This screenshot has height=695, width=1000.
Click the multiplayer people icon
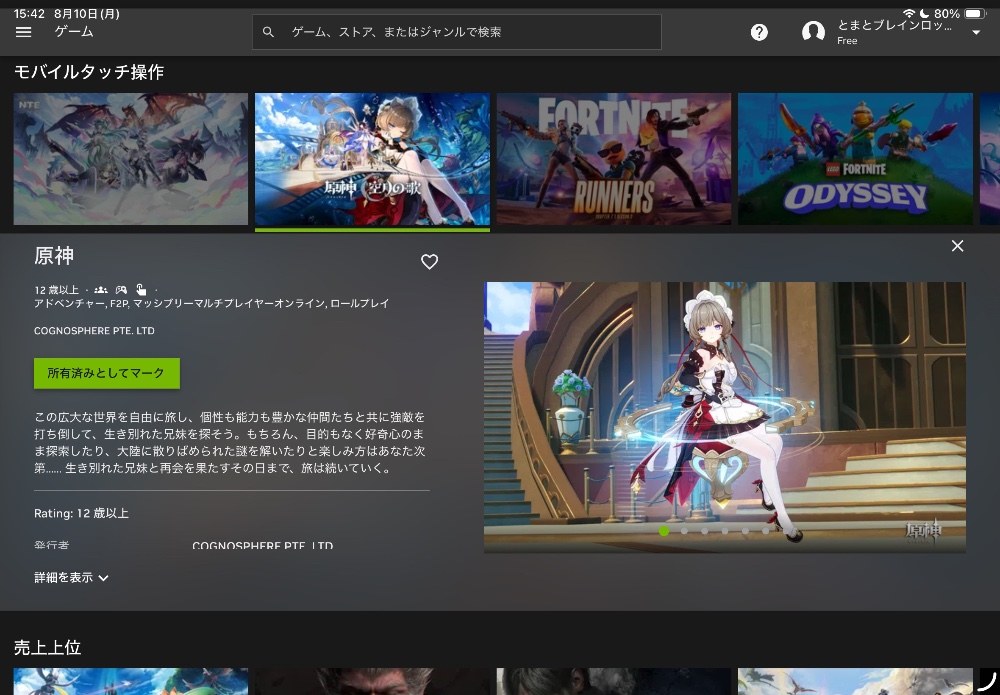pyautogui.click(x=101, y=290)
